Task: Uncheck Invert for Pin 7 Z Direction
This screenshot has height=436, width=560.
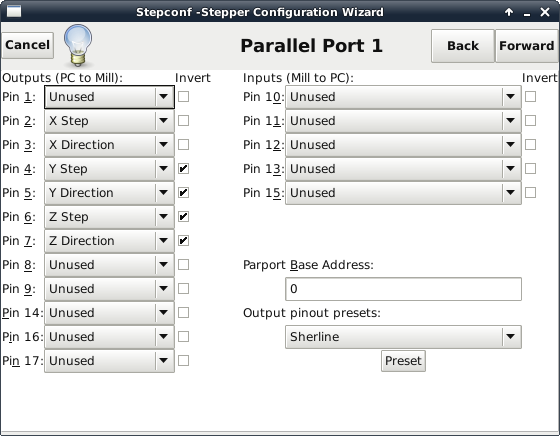Action: [x=183, y=241]
